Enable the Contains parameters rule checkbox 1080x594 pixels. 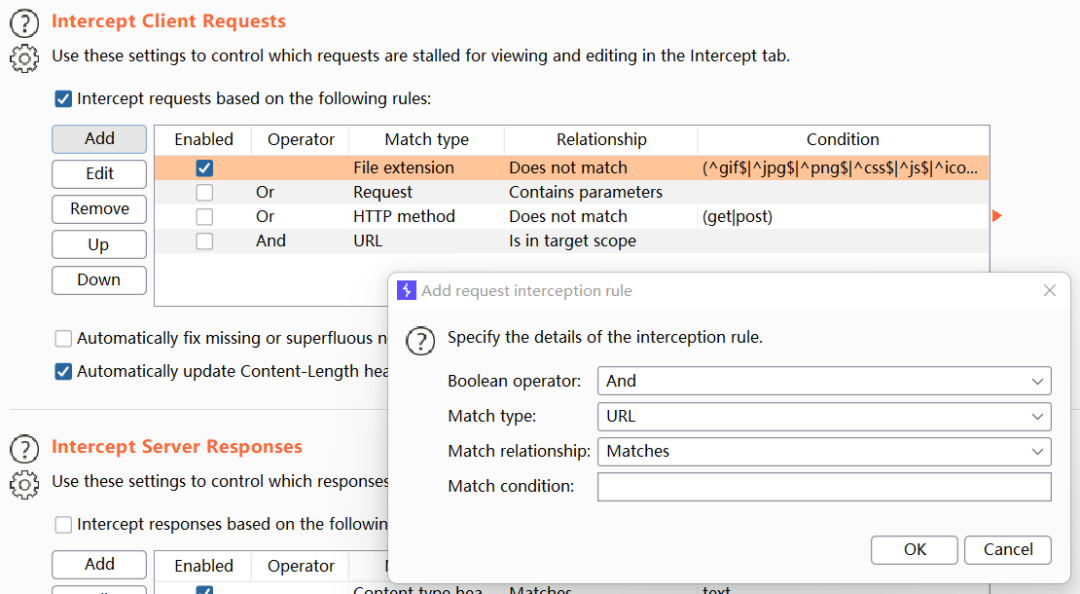tap(205, 192)
